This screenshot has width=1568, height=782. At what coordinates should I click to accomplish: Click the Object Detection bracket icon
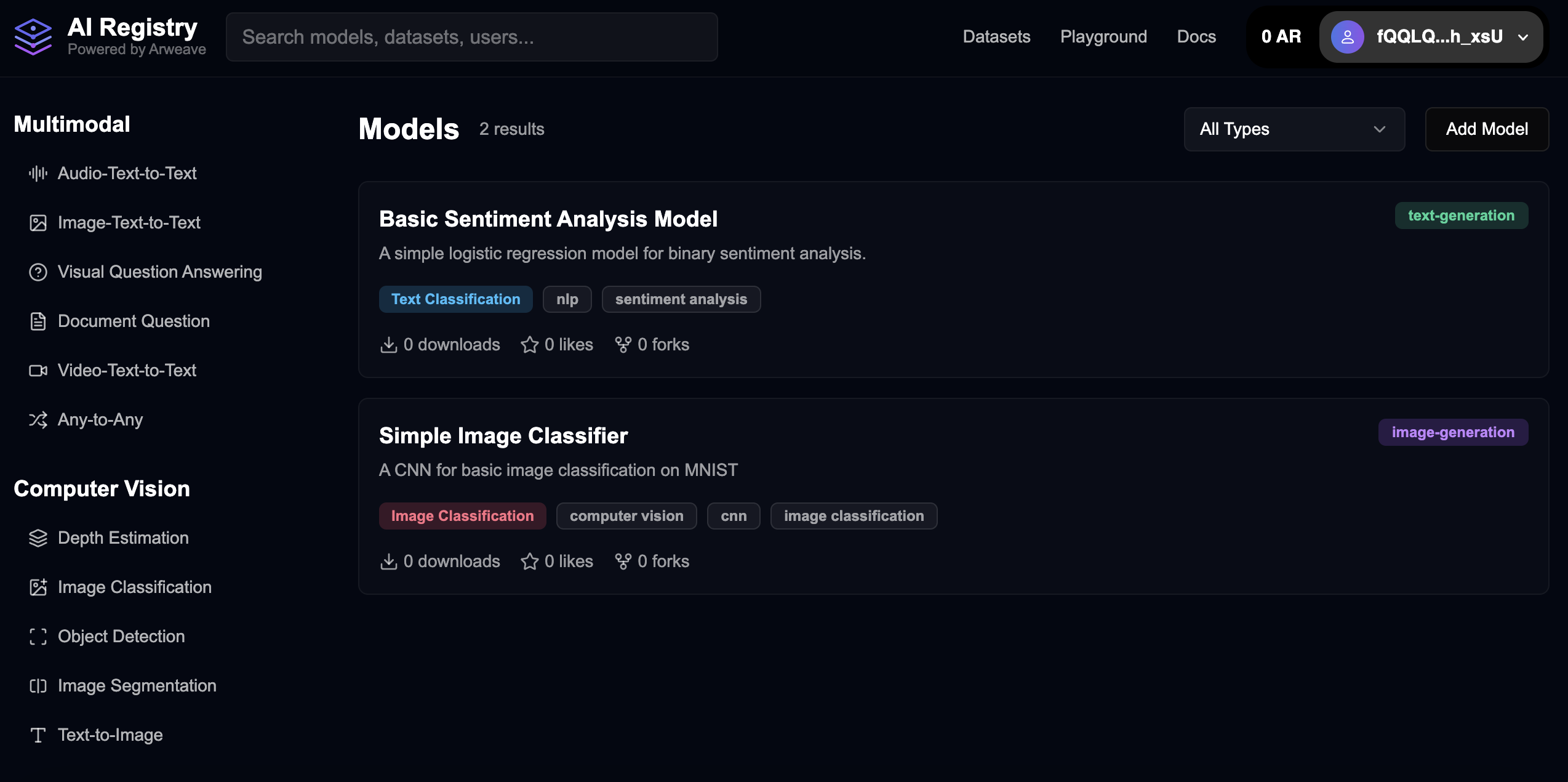[x=38, y=637]
